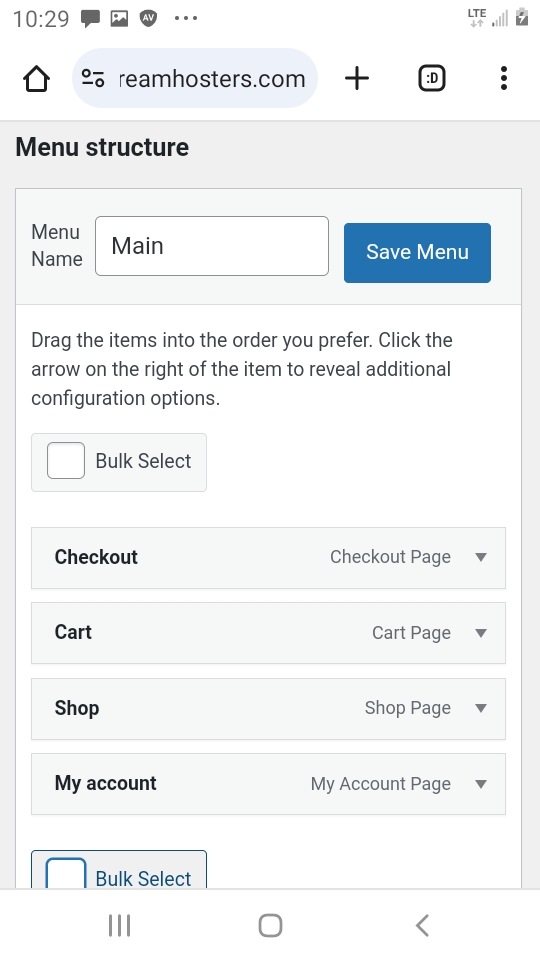
Task: Click the Save Menu button
Action: [x=417, y=252]
